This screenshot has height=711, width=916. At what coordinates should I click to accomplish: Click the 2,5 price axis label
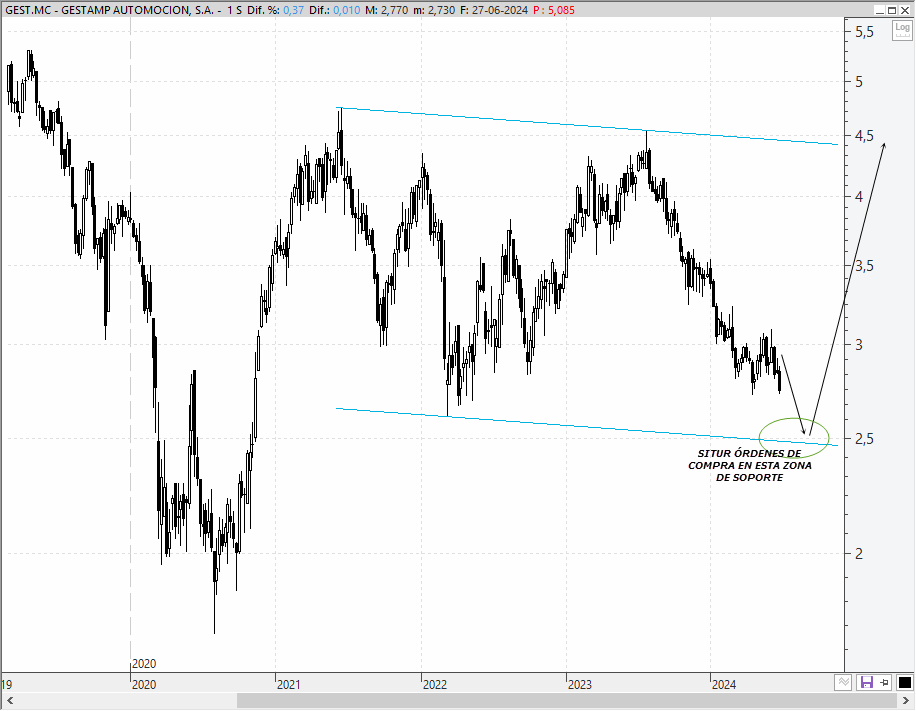pyautogui.click(x=864, y=439)
